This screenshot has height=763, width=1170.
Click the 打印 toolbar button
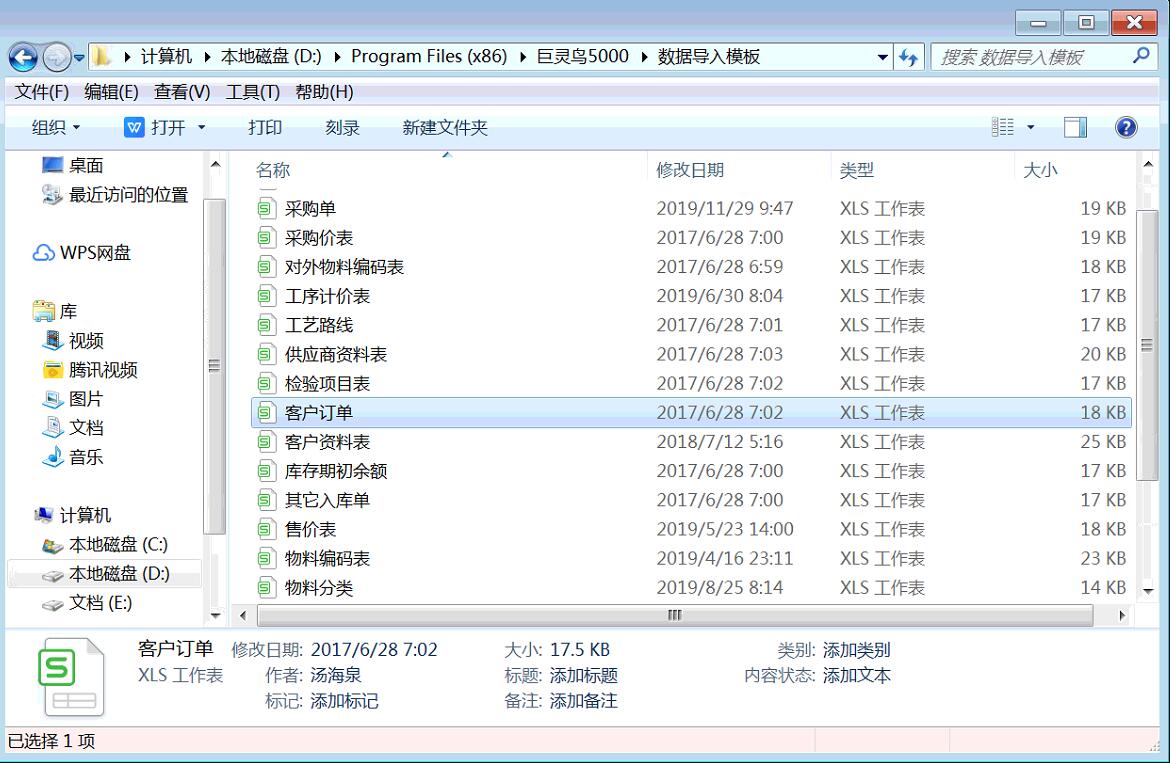coord(265,128)
